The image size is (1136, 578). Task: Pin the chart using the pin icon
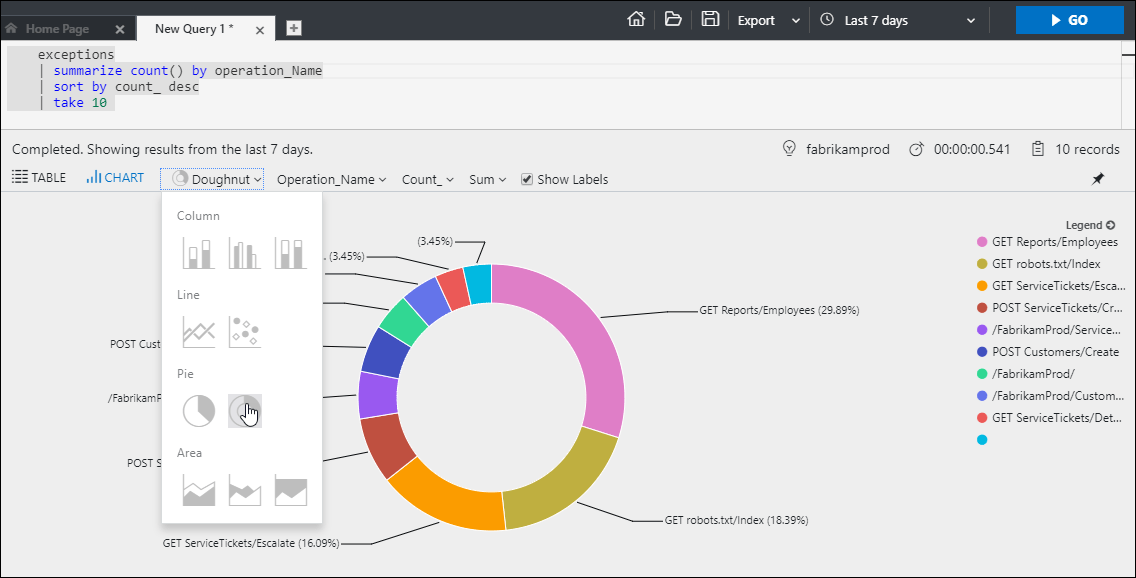tap(1097, 178)
